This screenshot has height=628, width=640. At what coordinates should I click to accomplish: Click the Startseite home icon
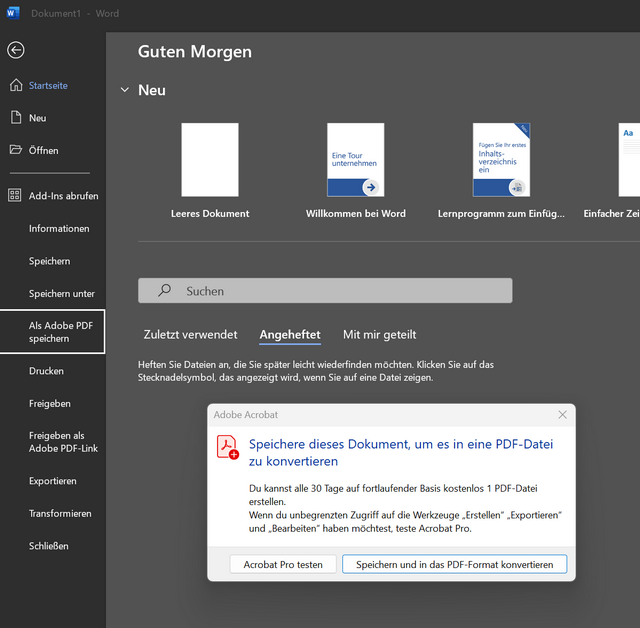click(x=16, y=85)
